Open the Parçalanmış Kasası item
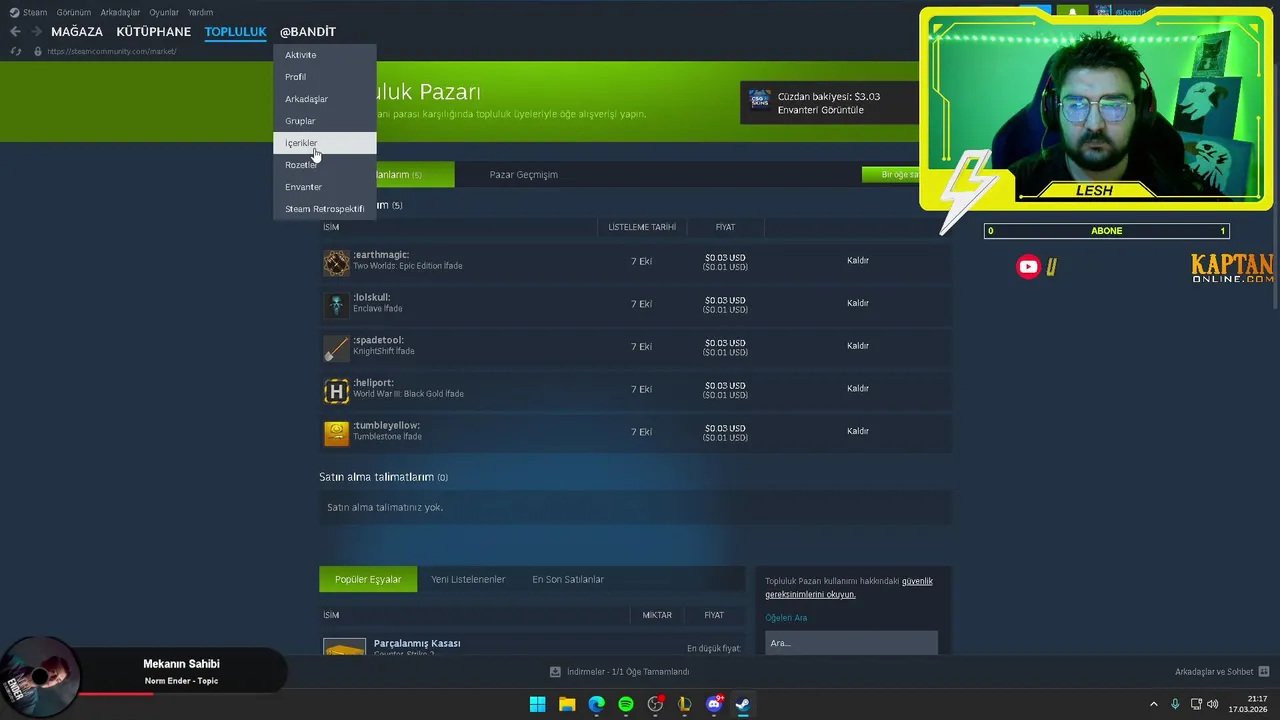This screenshot has width=1280, height=720. coord(417,644)
